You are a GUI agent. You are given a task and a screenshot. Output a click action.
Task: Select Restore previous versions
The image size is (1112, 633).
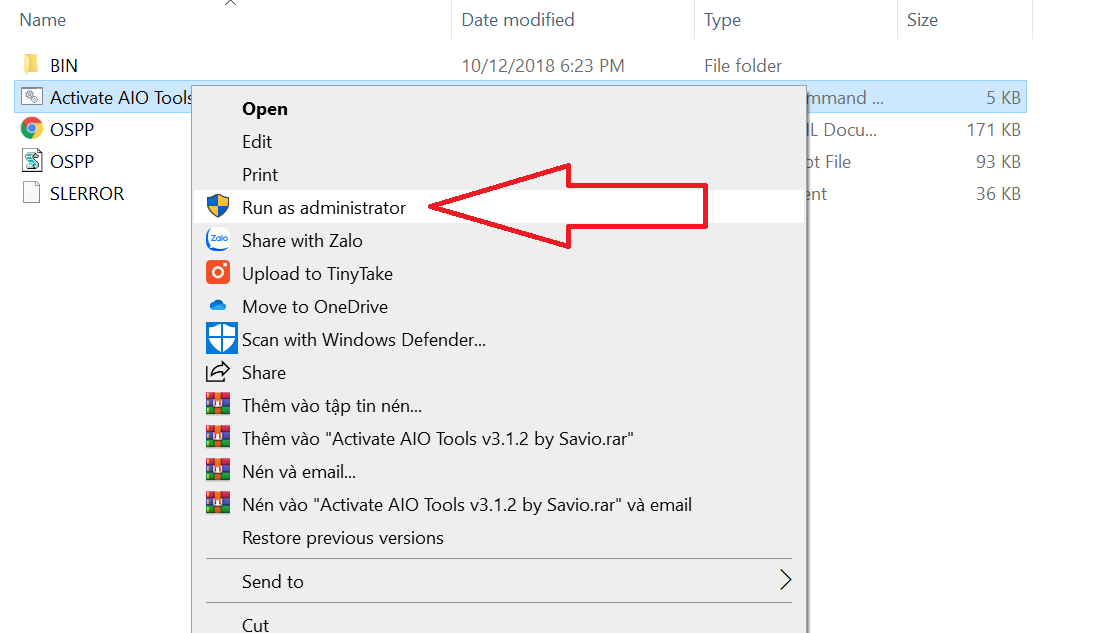tap(341, 537)
